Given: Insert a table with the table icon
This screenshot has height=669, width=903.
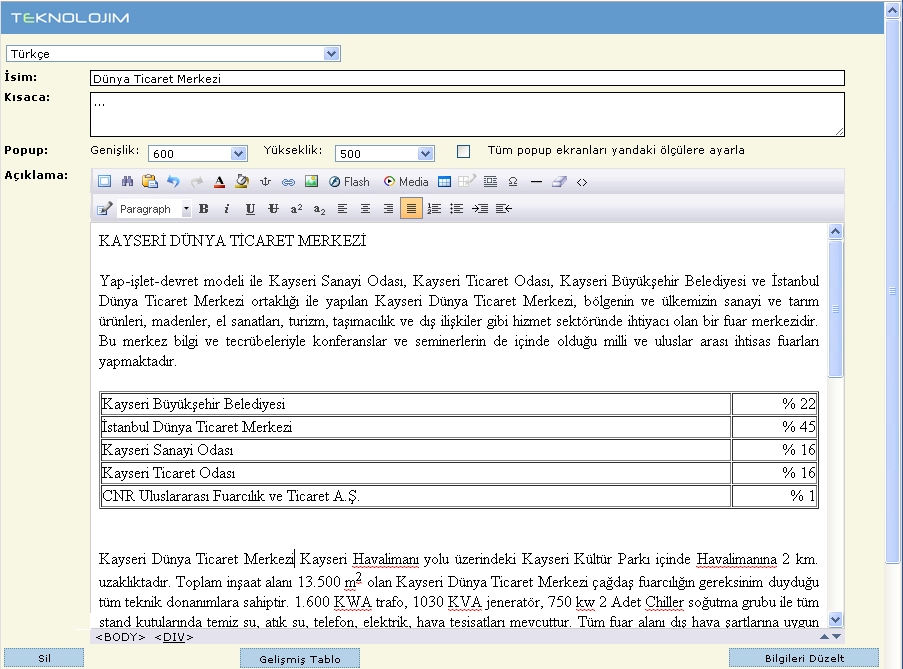Looking at the screenshot, I should tap(444, 182).
